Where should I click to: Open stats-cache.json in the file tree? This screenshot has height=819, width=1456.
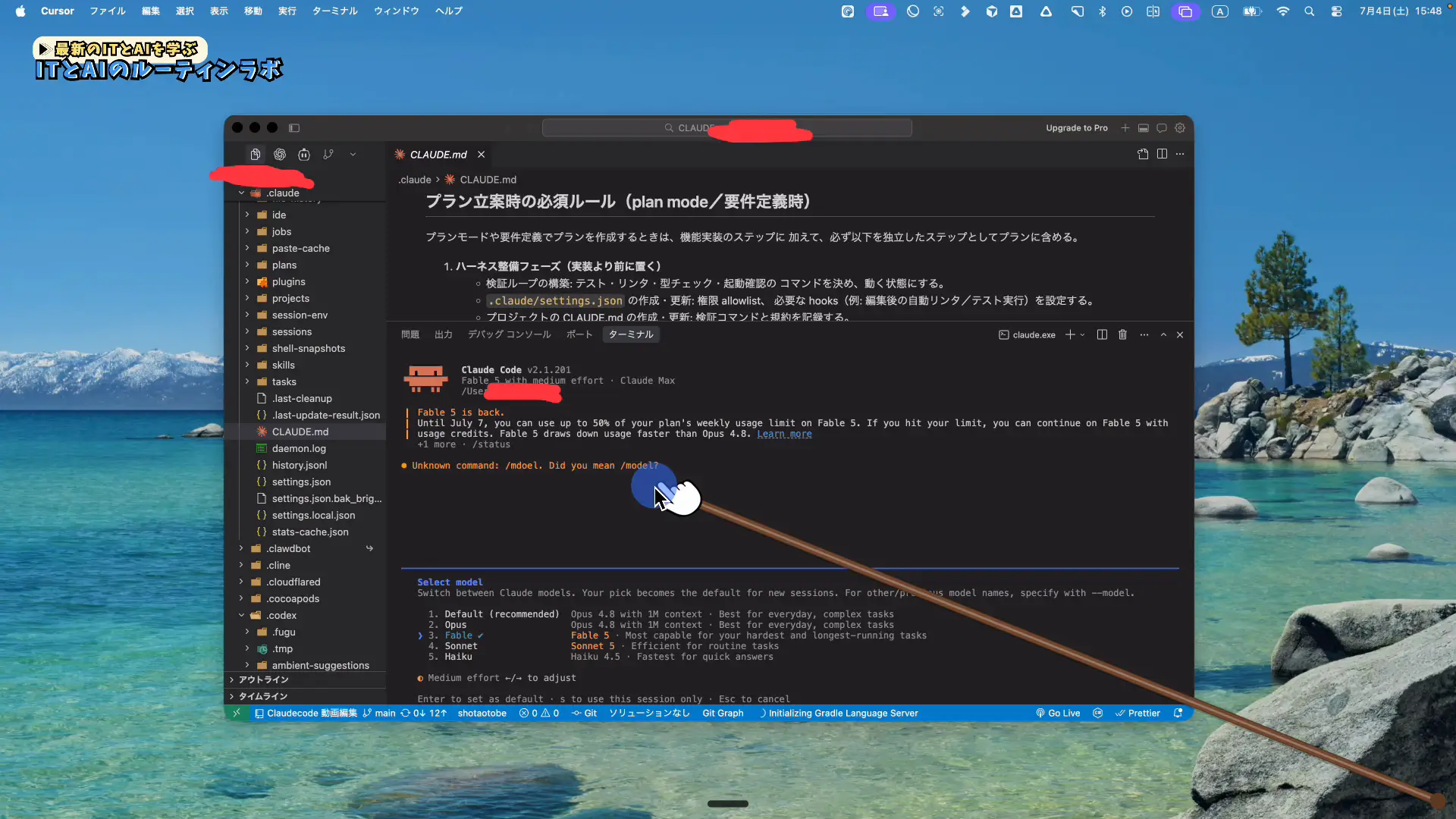tap(310, 532)
